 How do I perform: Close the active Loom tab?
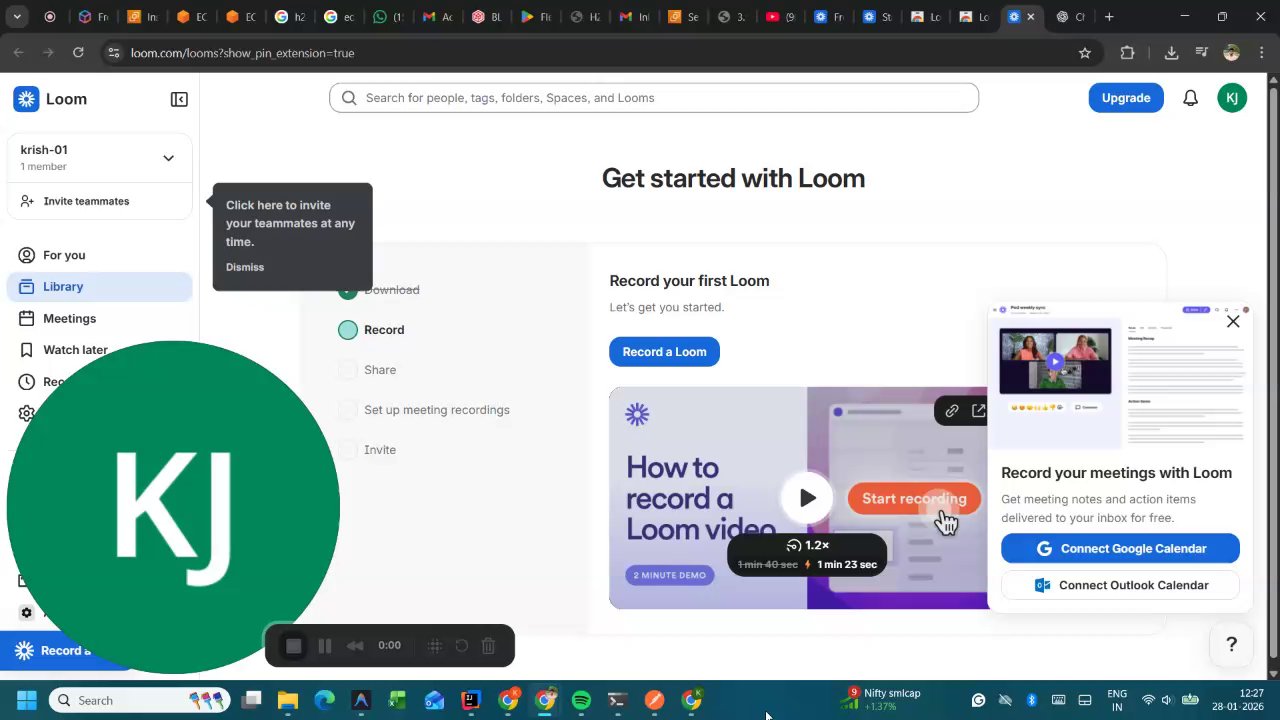click(1031, 17)
